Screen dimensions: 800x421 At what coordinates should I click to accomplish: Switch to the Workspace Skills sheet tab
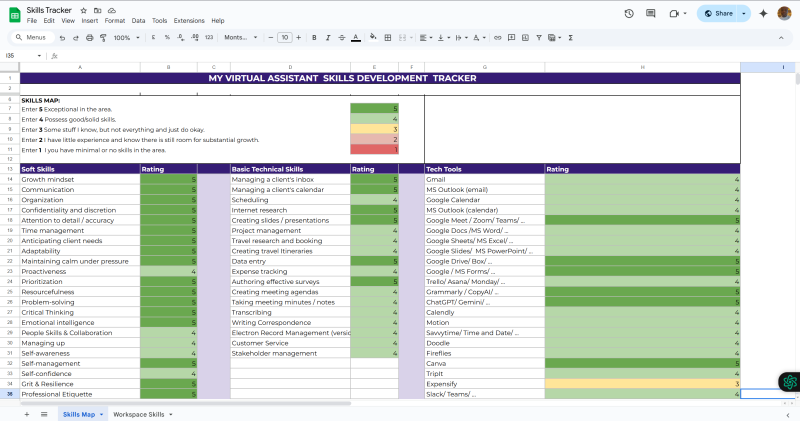tap(139, 414)
